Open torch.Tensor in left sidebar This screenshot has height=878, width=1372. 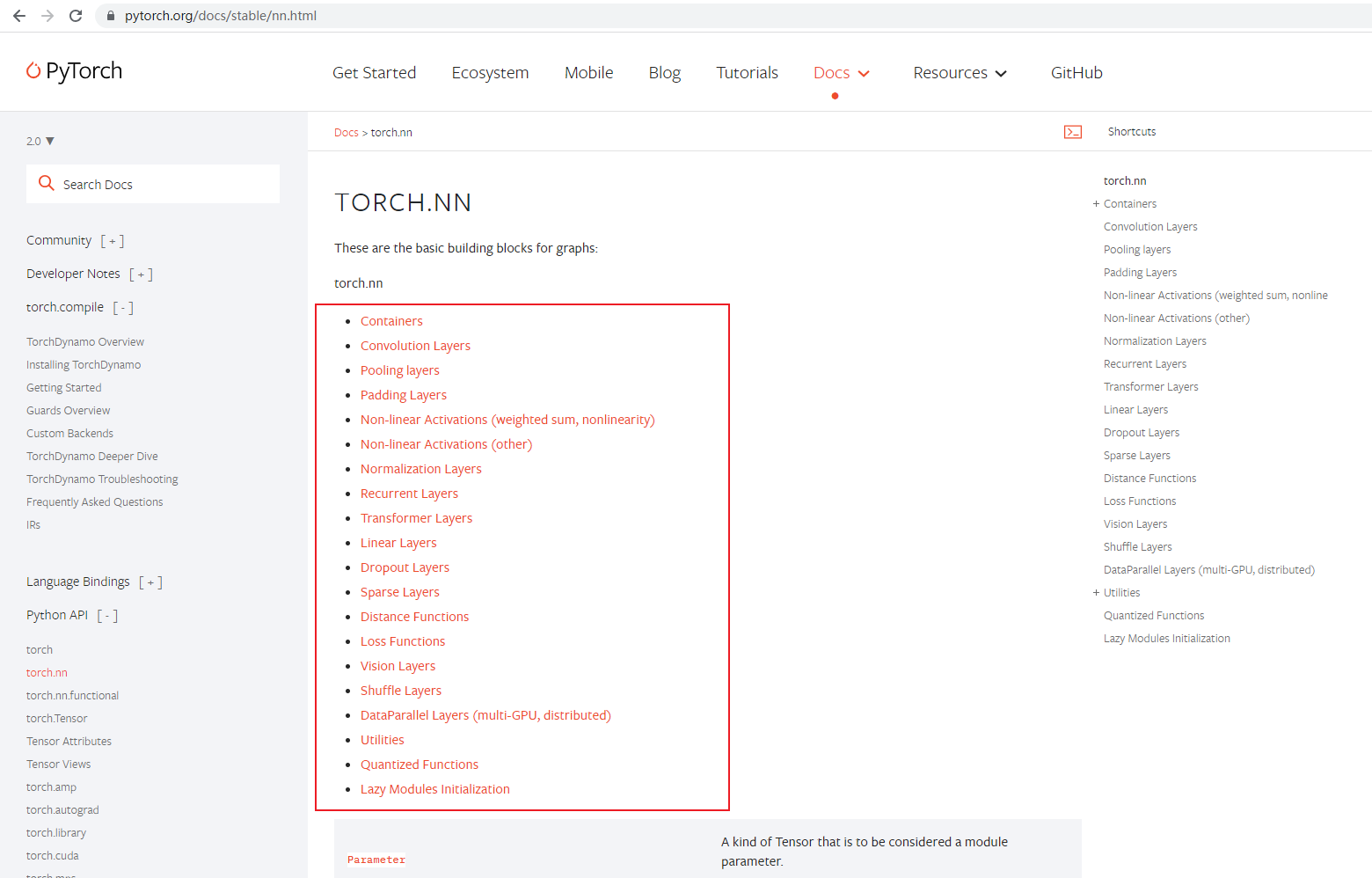(x=57, y=719)
